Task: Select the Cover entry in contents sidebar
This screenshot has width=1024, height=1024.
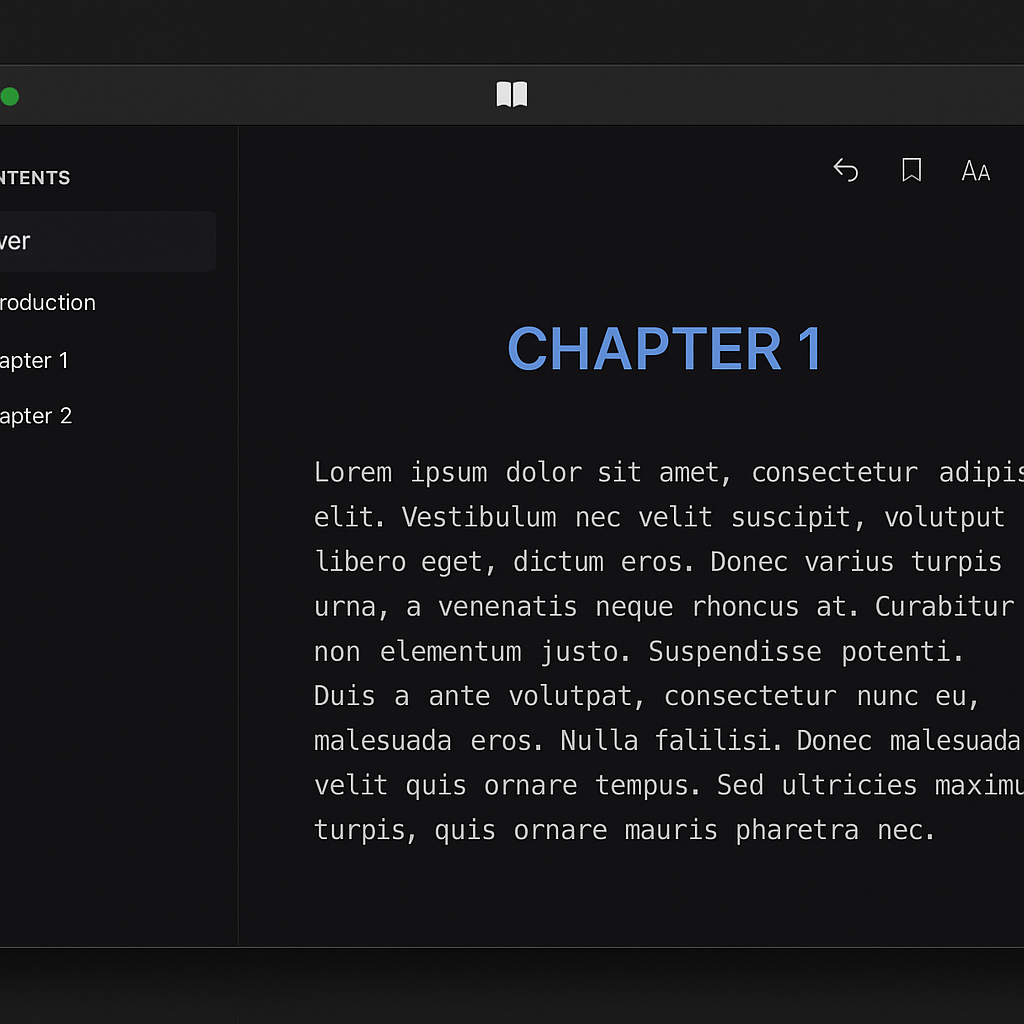Action: pos(100,241)
